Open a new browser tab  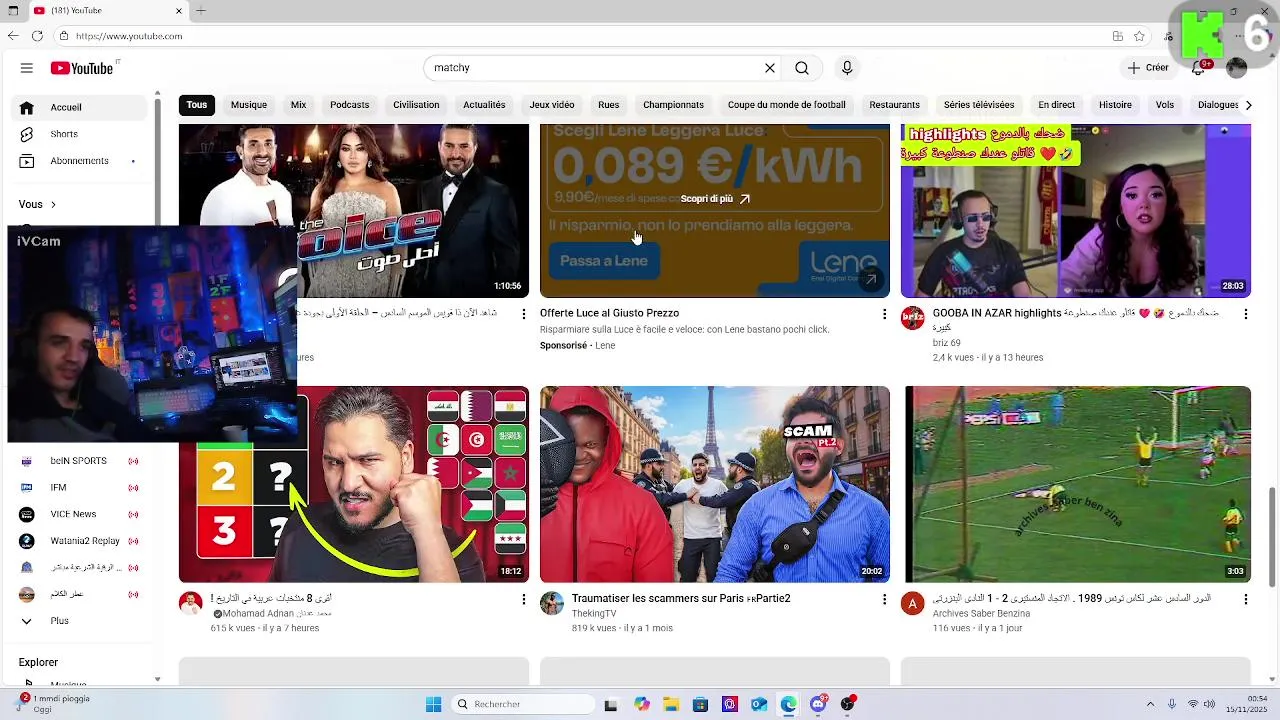click(201, 11)
